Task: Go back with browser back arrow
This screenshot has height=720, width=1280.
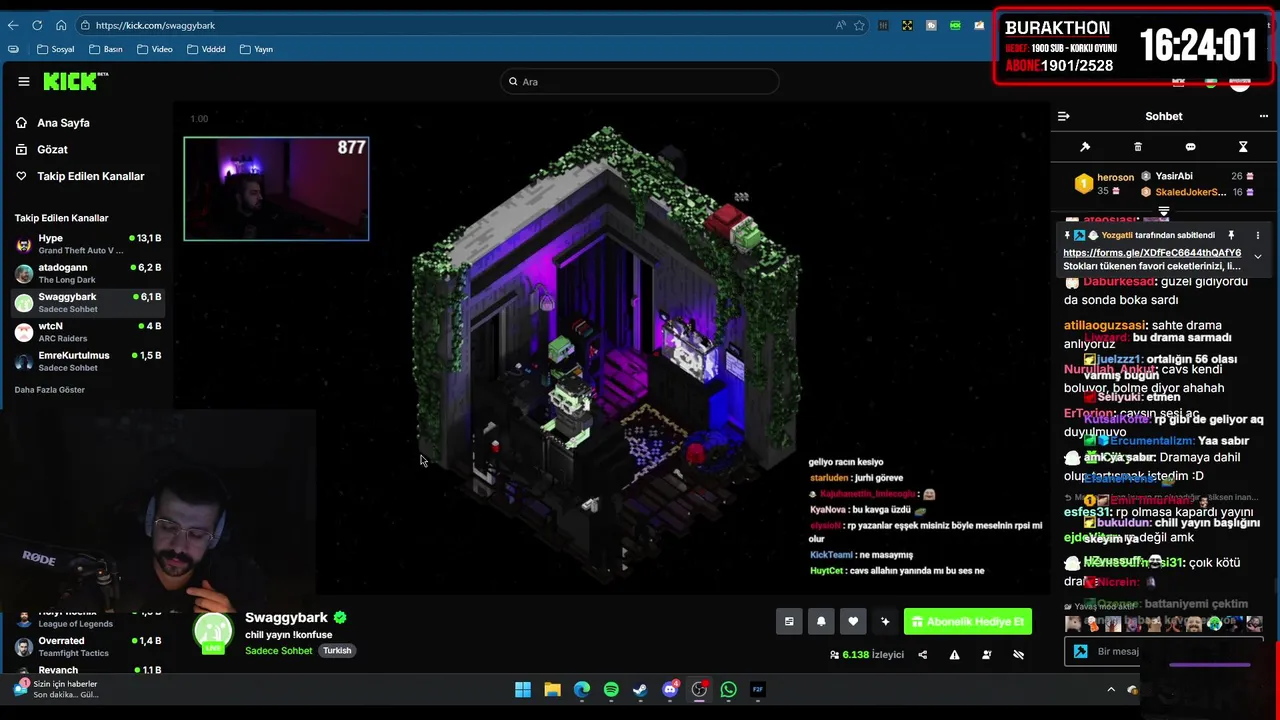Action: [13, 25]
